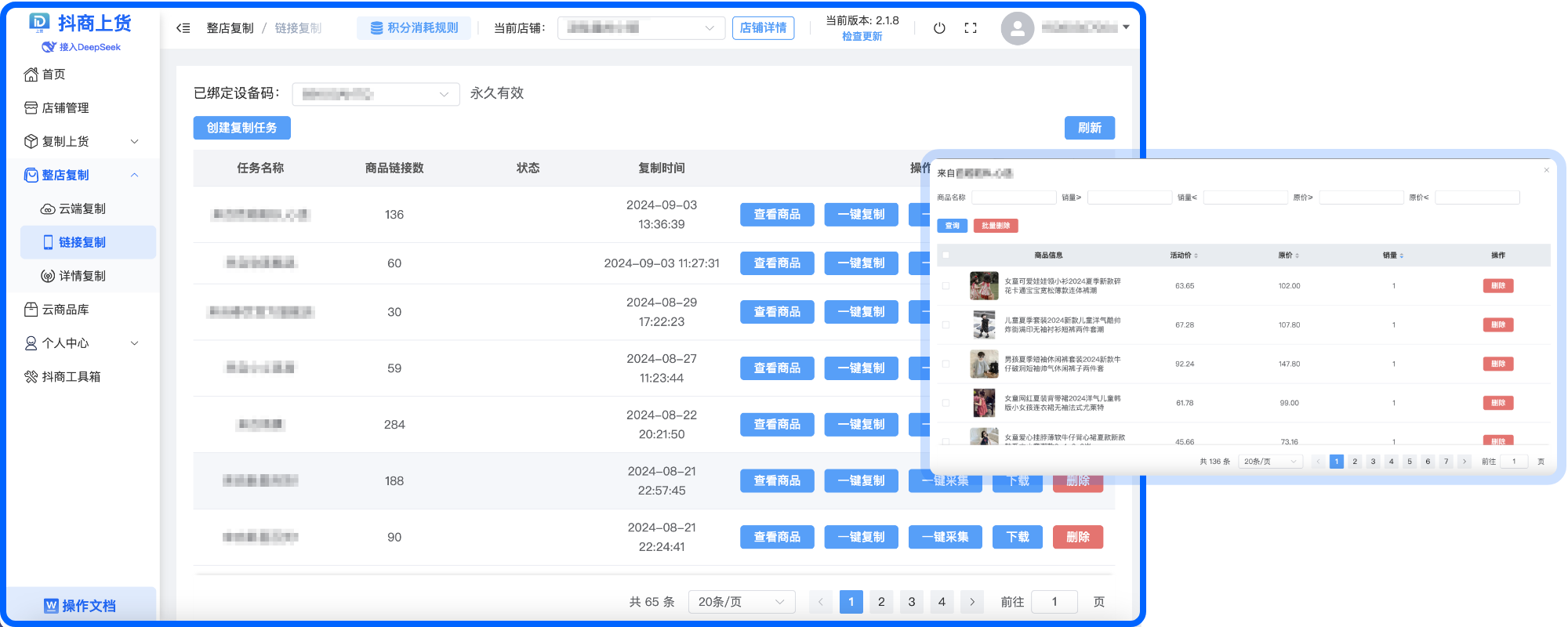Click 检查更新 link
The height and width of the screenshot is (627, 1568).
coord(862,37)
